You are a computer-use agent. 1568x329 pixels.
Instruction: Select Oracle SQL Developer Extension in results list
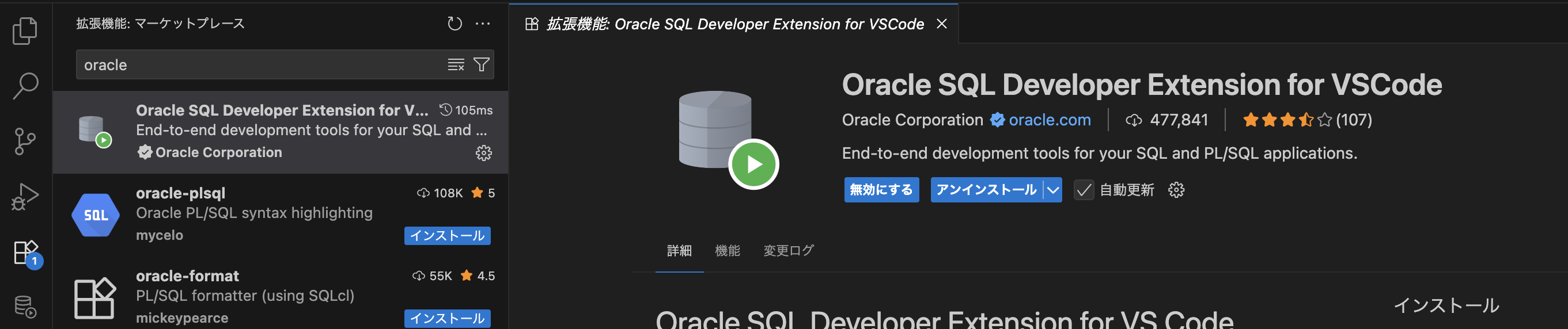coord(281,132)
